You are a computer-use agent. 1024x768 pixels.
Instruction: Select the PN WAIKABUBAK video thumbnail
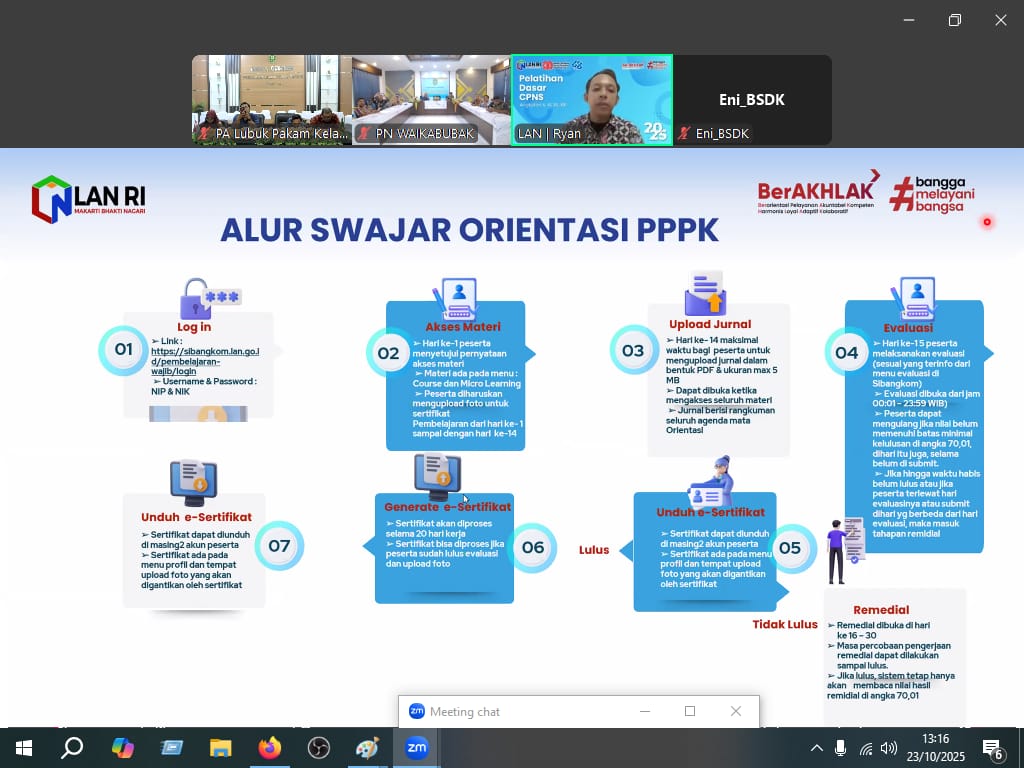point(431,100)
